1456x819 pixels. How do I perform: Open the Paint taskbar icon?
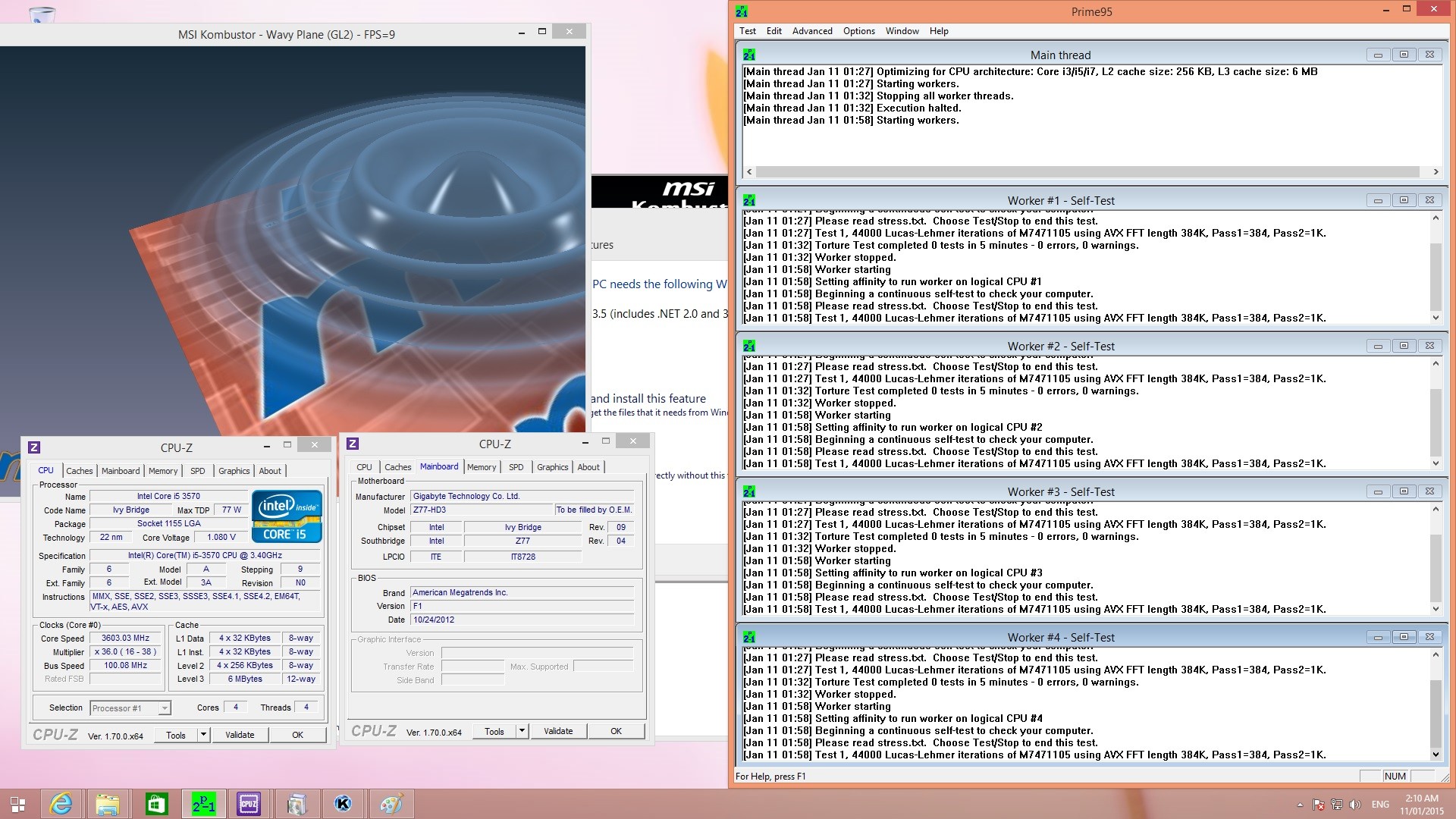[391, 805]
